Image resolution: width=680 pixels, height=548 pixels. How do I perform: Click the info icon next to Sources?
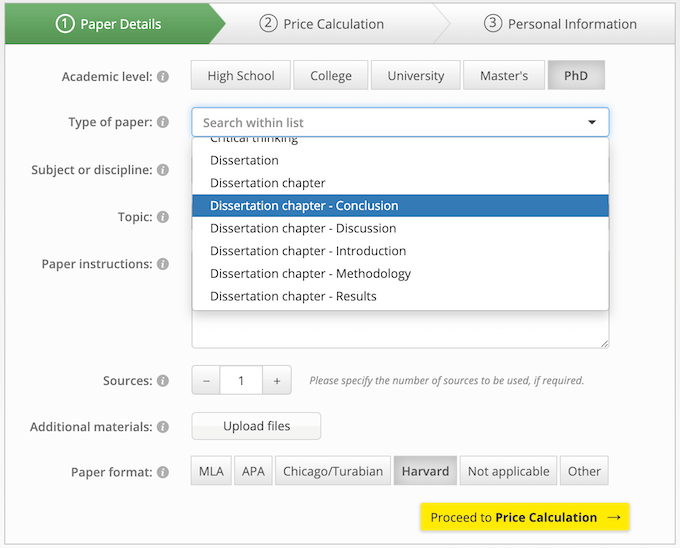point(163,381)
